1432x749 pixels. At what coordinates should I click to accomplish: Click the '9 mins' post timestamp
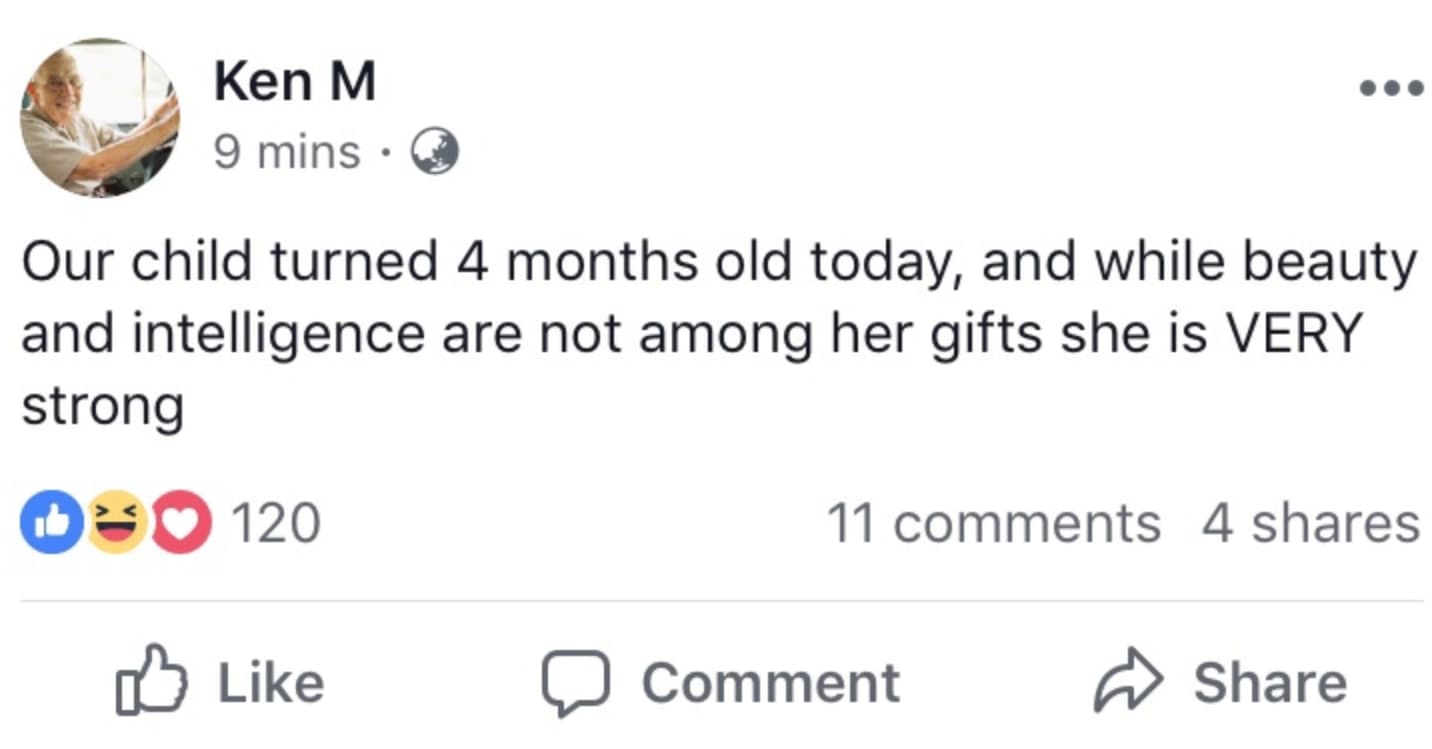(286, 153)
